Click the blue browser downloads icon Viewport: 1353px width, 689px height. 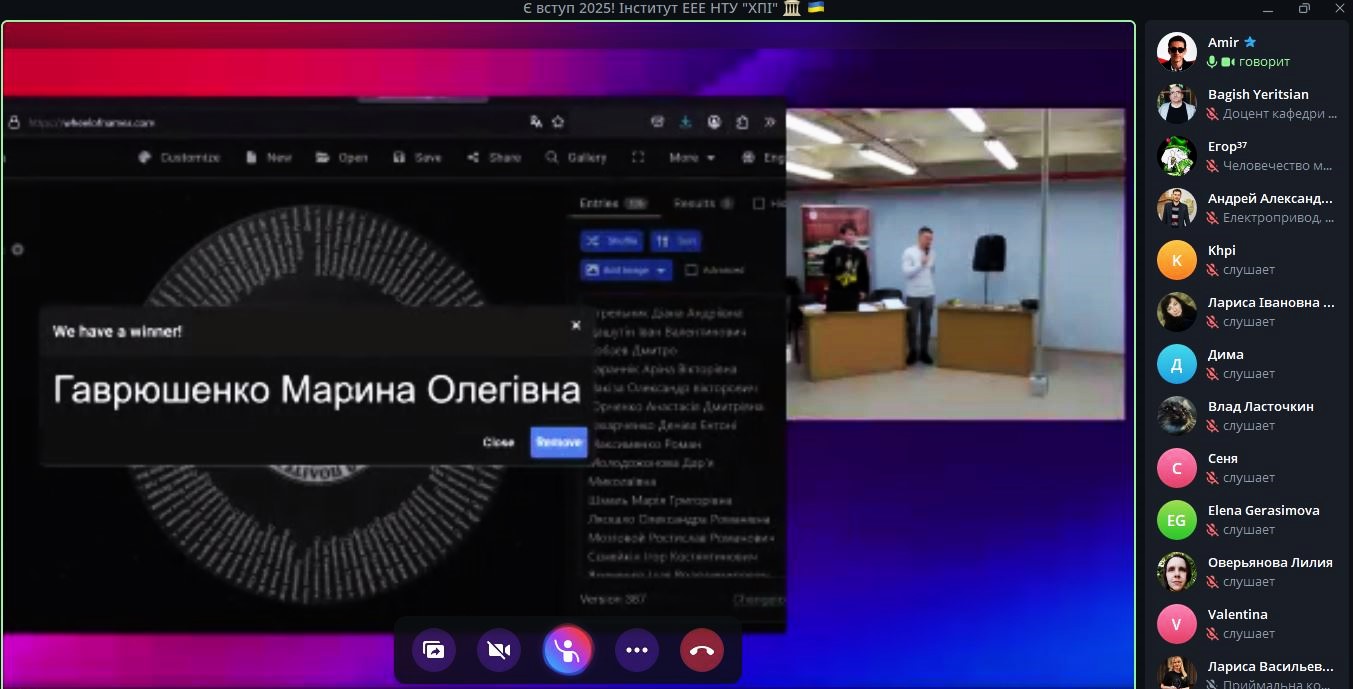[x=686, y=122]
